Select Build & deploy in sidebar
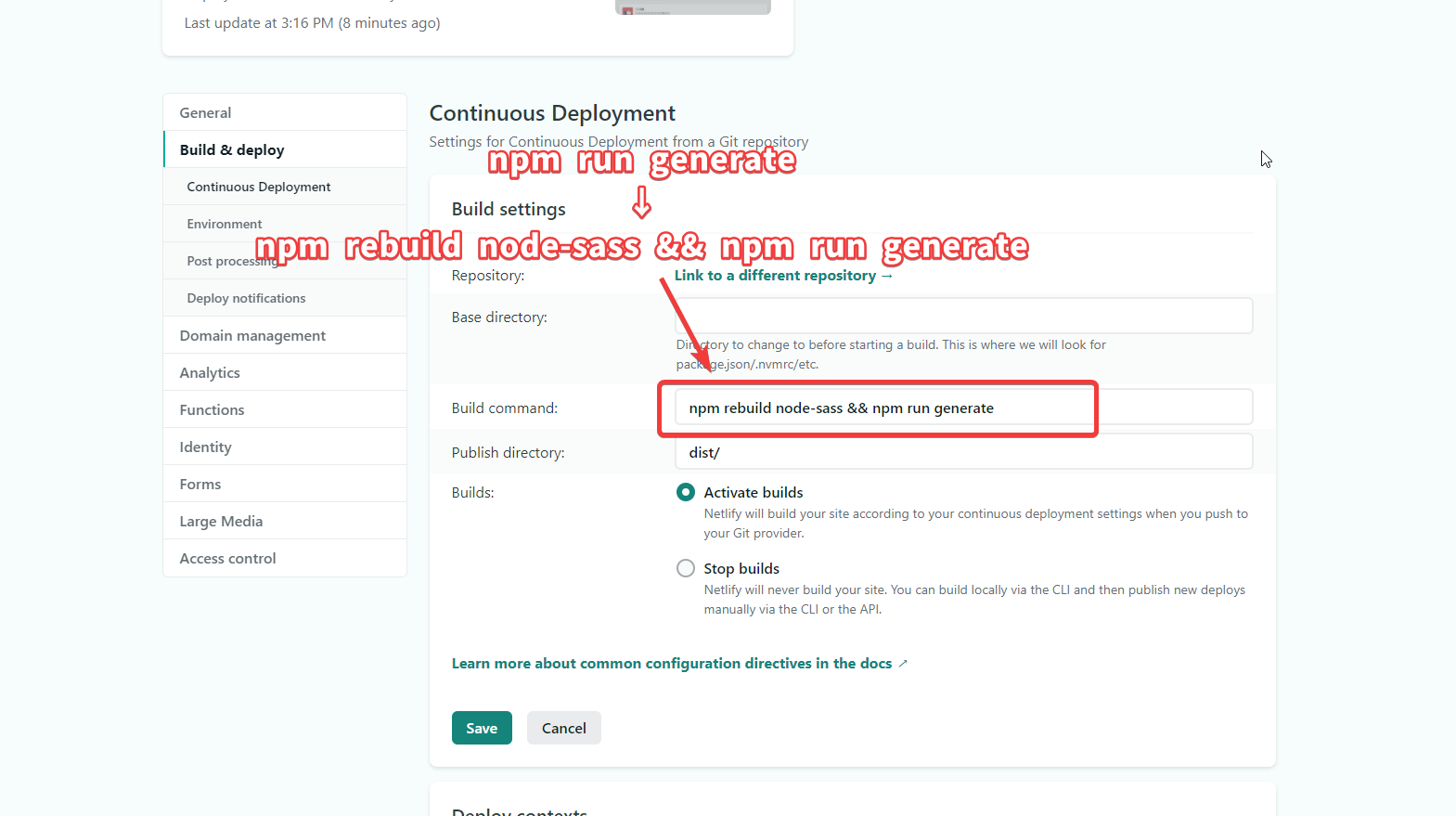This screenshot has width=1456, height=816. 285,149
